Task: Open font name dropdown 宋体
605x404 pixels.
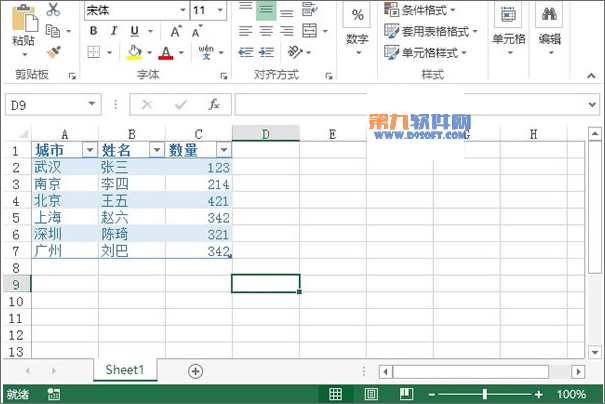Action: point(183,10)
